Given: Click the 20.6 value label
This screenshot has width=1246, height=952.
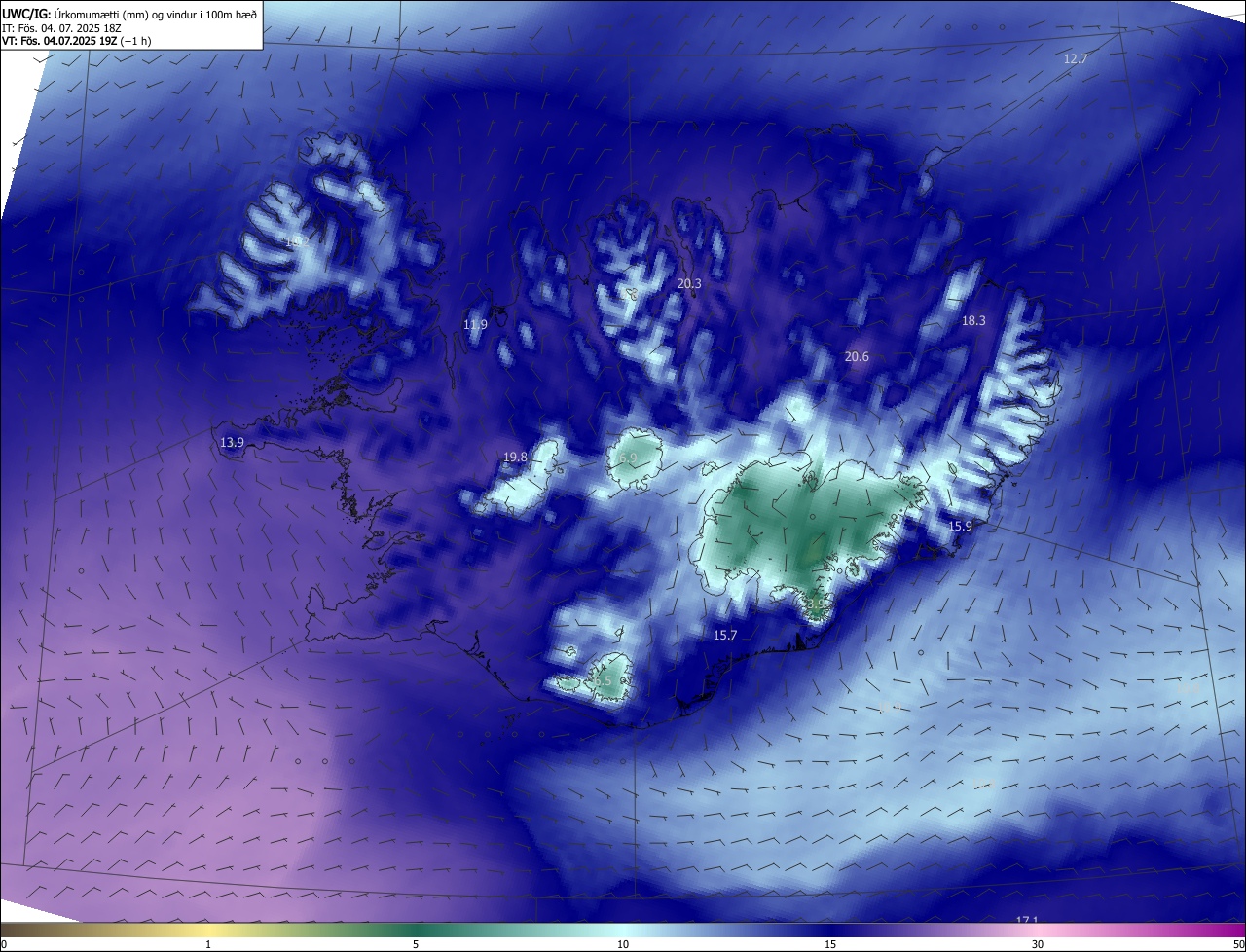Looking at the screenshot, I should point(857,357).
